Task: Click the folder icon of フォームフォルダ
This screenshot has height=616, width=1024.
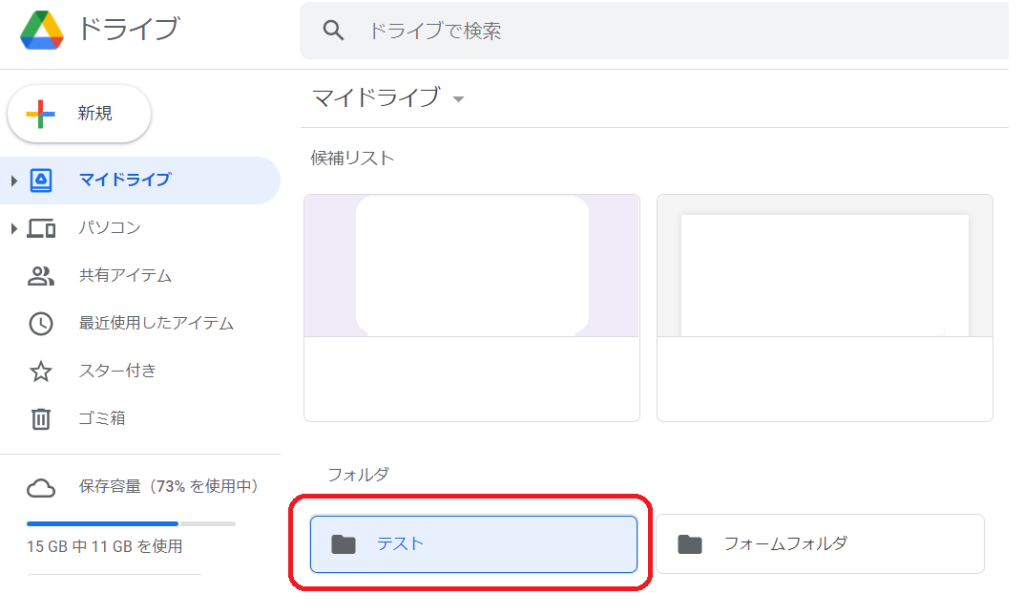Action: (690, 543)
